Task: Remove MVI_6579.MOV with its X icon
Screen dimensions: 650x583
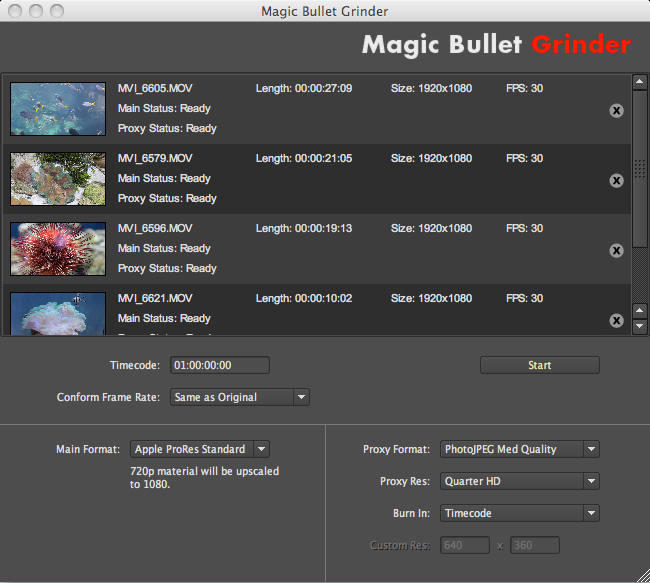Action: [616, 181]
